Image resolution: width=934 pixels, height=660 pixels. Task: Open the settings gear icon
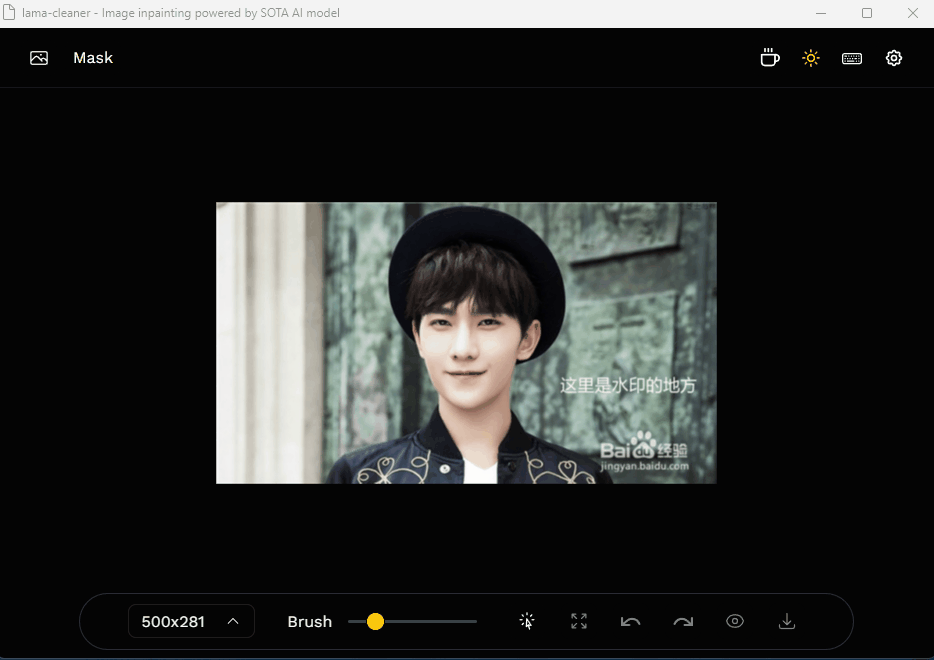click(893, 58)
